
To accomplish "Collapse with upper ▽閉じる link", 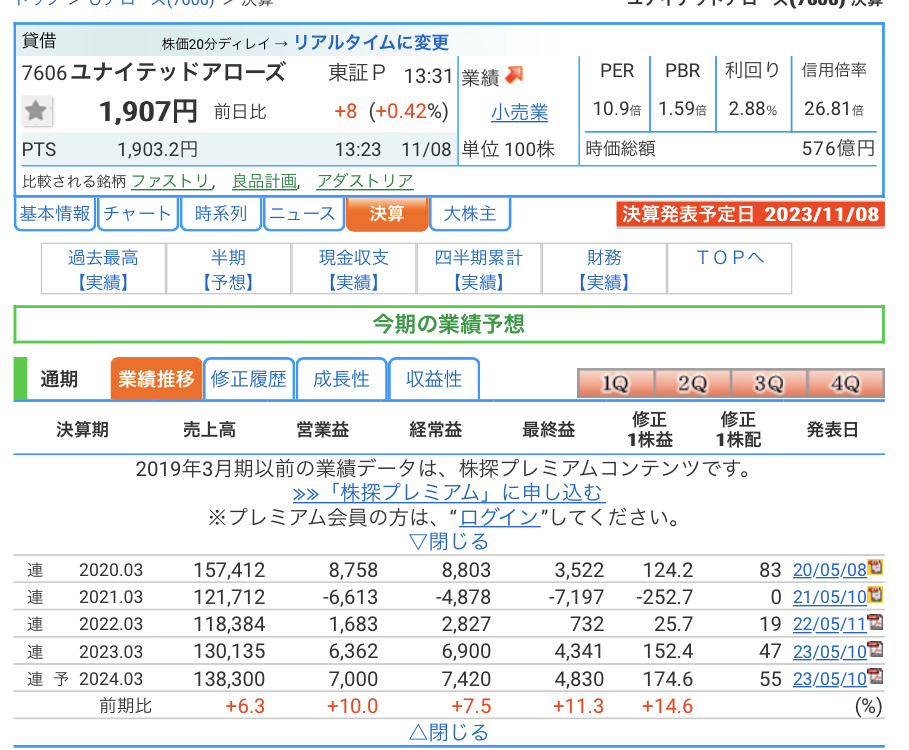I will 449,542.
